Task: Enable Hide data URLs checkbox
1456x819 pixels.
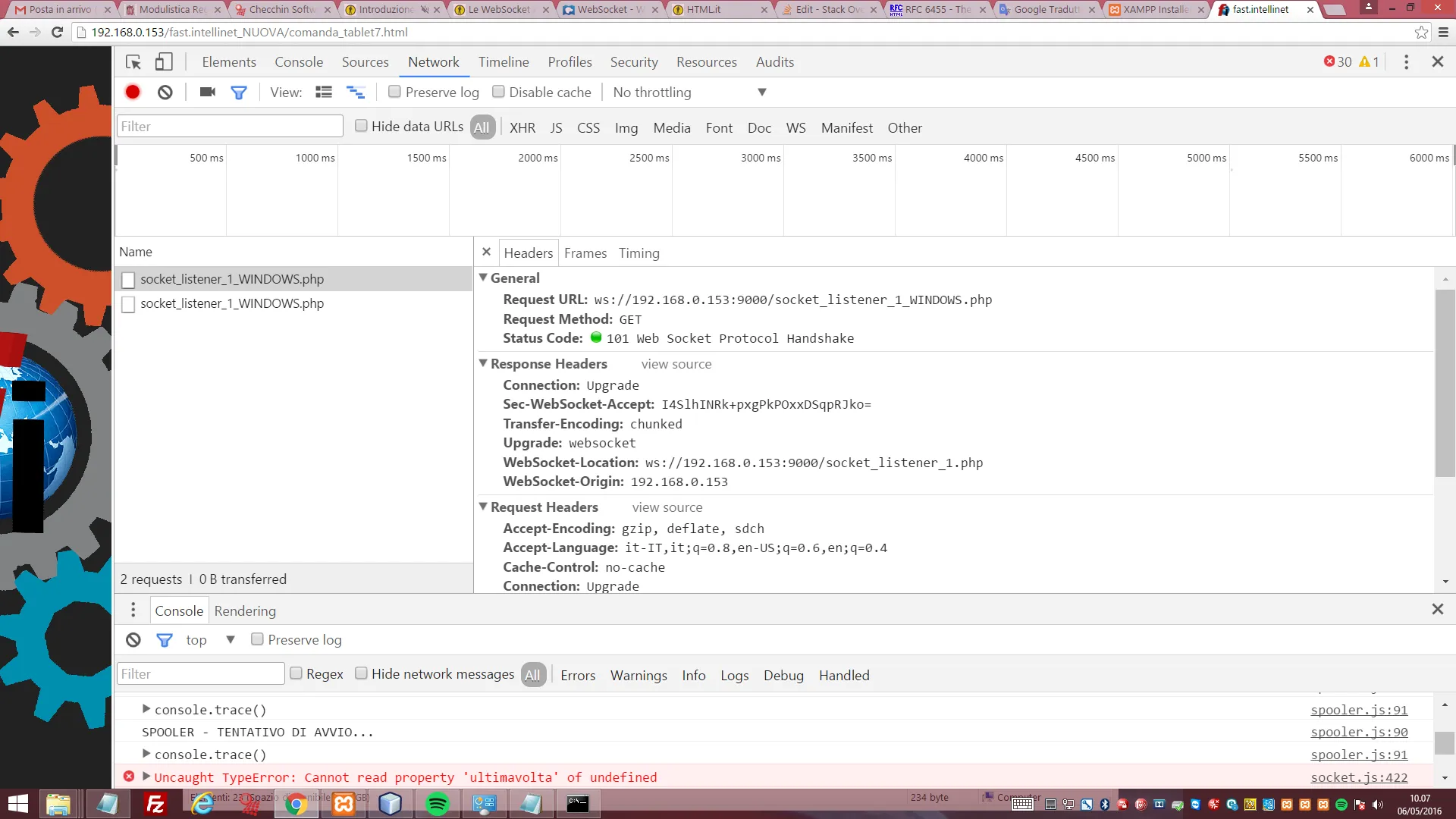Action: click(x=362, y=126)
